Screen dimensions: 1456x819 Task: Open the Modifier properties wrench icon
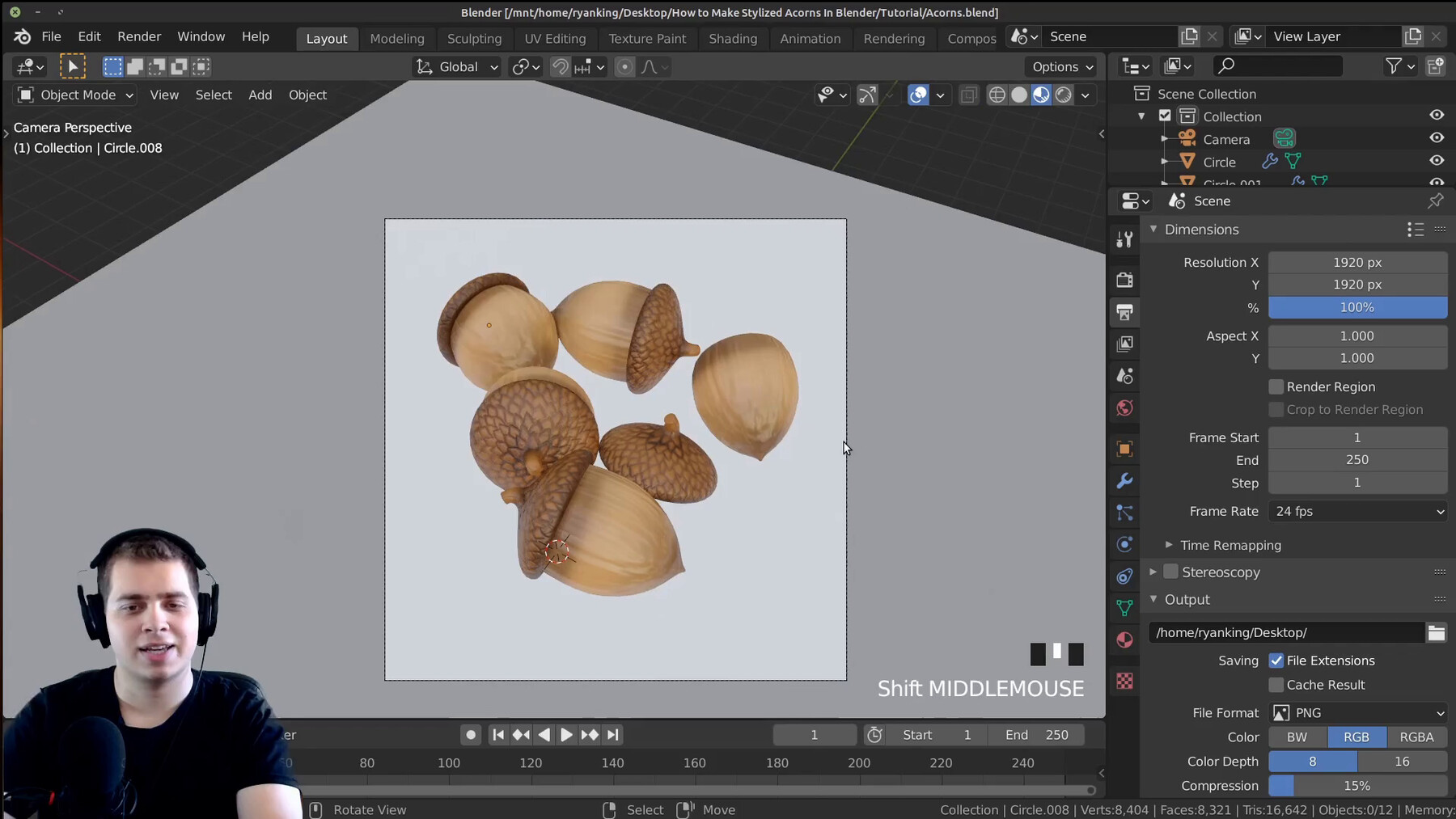tap(1124, 481)
